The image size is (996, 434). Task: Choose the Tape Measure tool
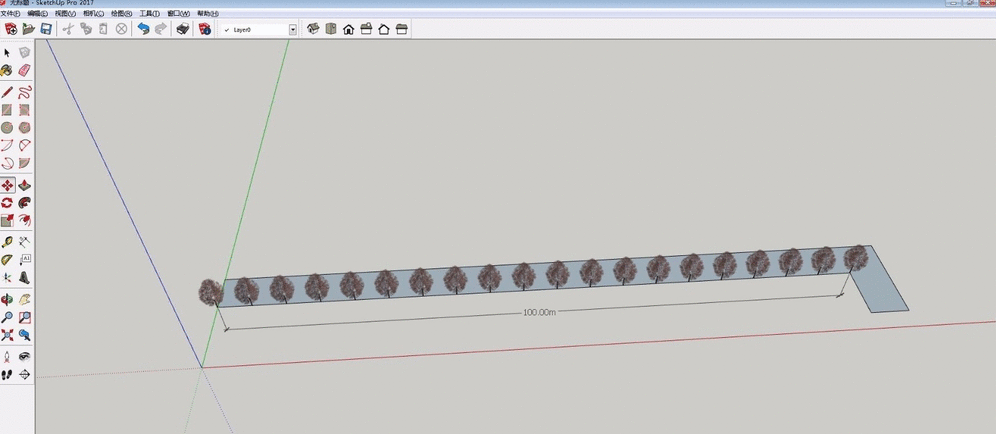[7, 241]
